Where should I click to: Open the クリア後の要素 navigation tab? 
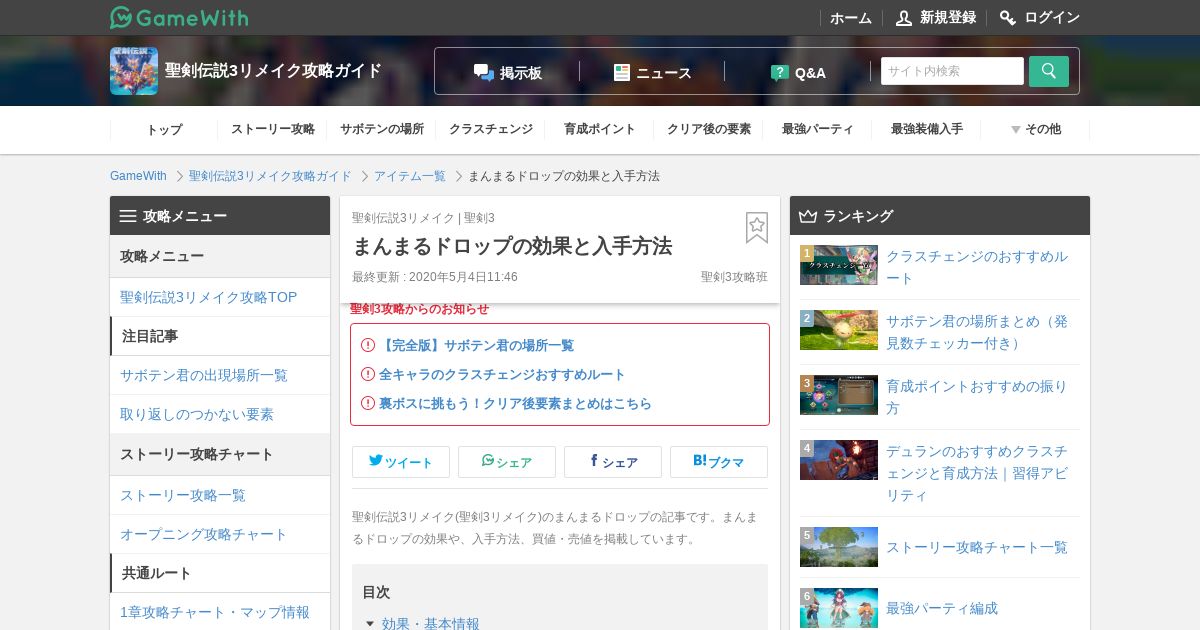[x=709, y=129]
